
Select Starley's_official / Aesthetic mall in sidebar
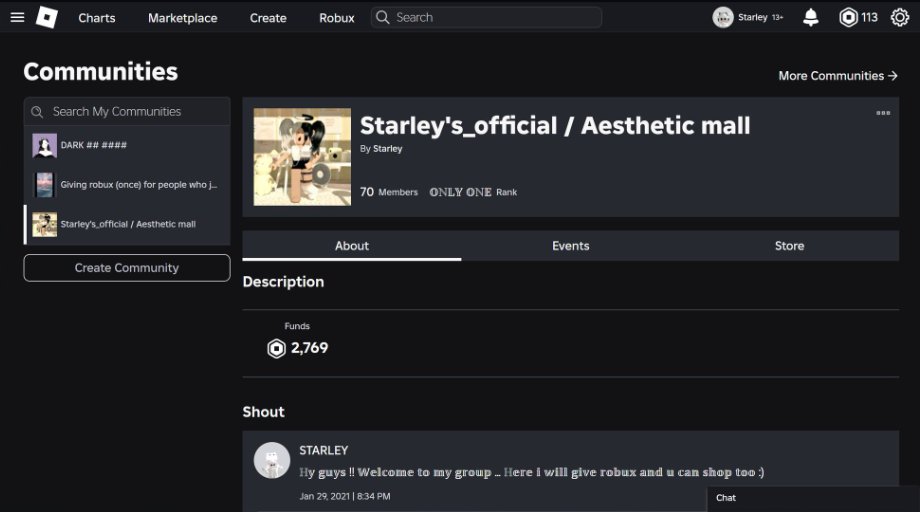[127, 224]
